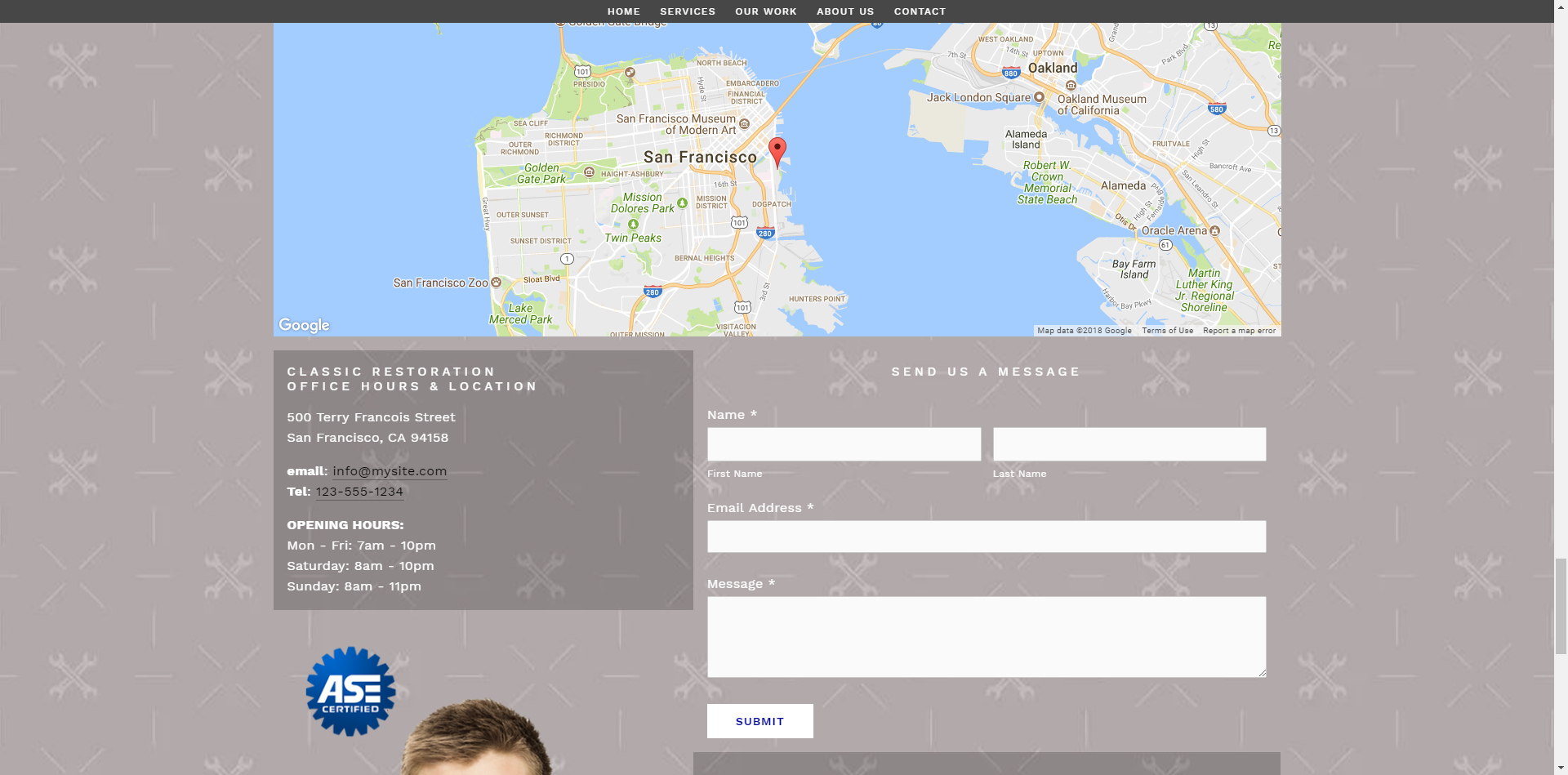
Task: Click the Google logo on map
Action: (304, 325)
